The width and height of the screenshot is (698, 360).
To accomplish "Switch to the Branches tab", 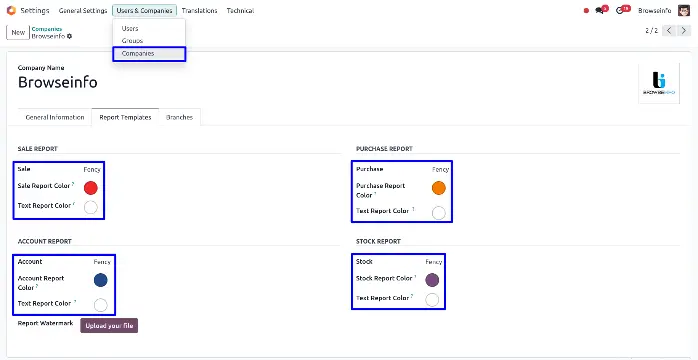I will 179,117.
